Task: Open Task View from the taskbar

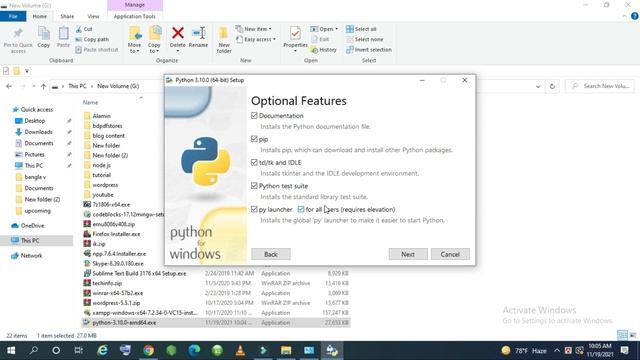Action: (x=79, y=350)
